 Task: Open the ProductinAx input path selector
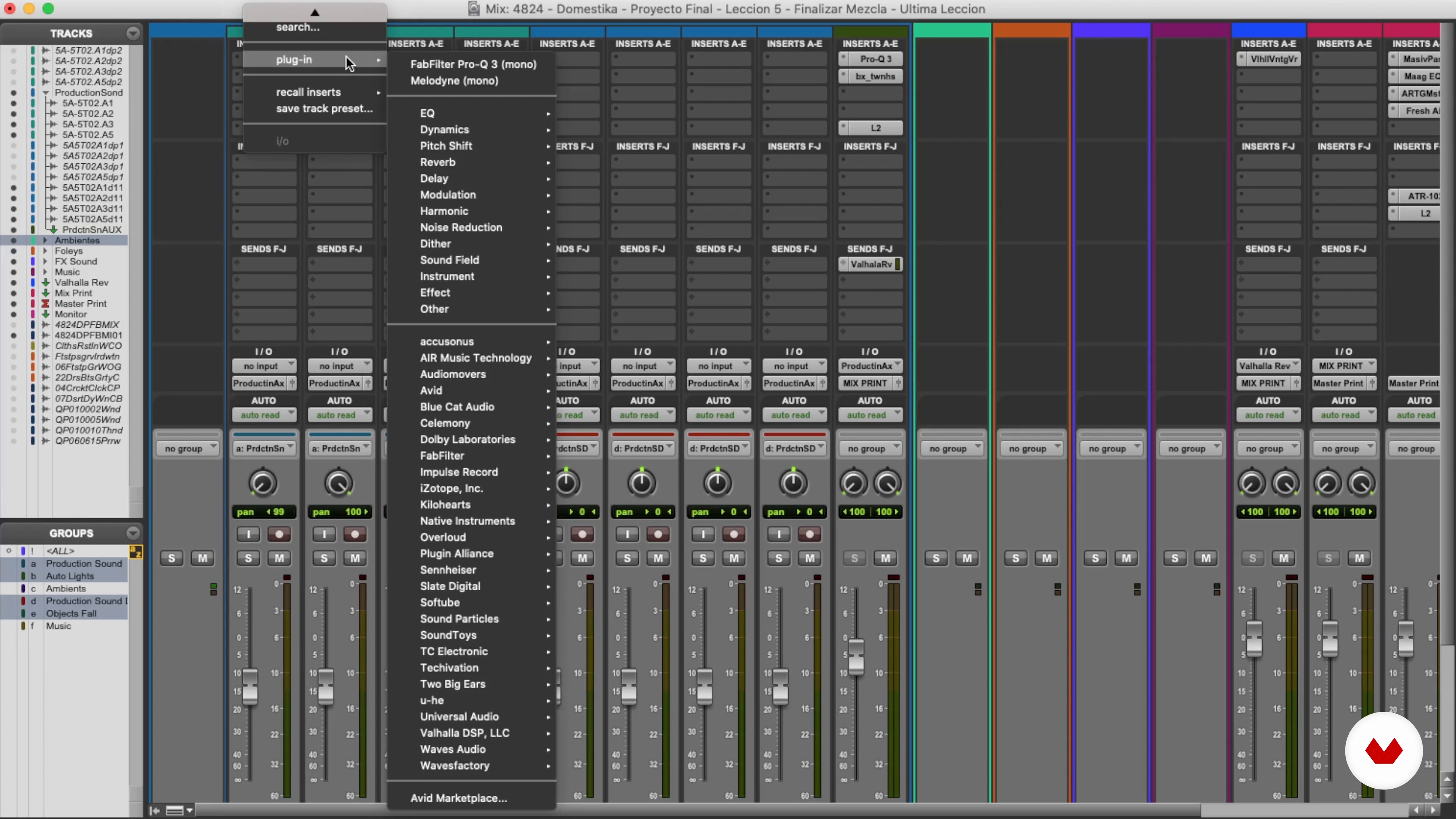point(870,366)
